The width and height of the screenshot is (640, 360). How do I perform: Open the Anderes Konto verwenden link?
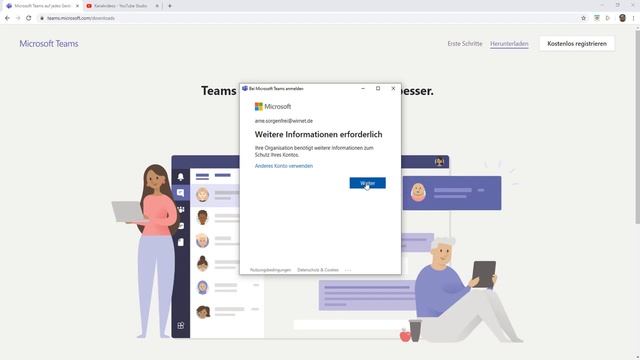[284, 166]
